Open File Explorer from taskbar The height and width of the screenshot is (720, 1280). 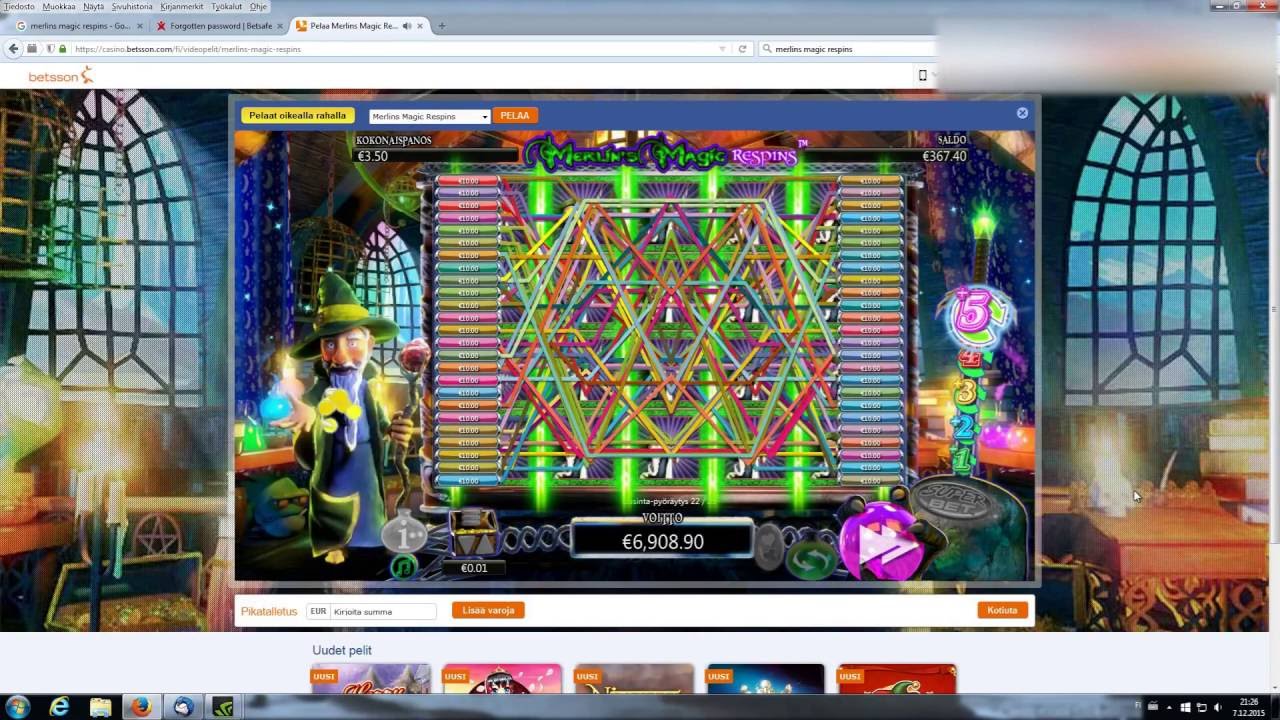pos(101,707)
